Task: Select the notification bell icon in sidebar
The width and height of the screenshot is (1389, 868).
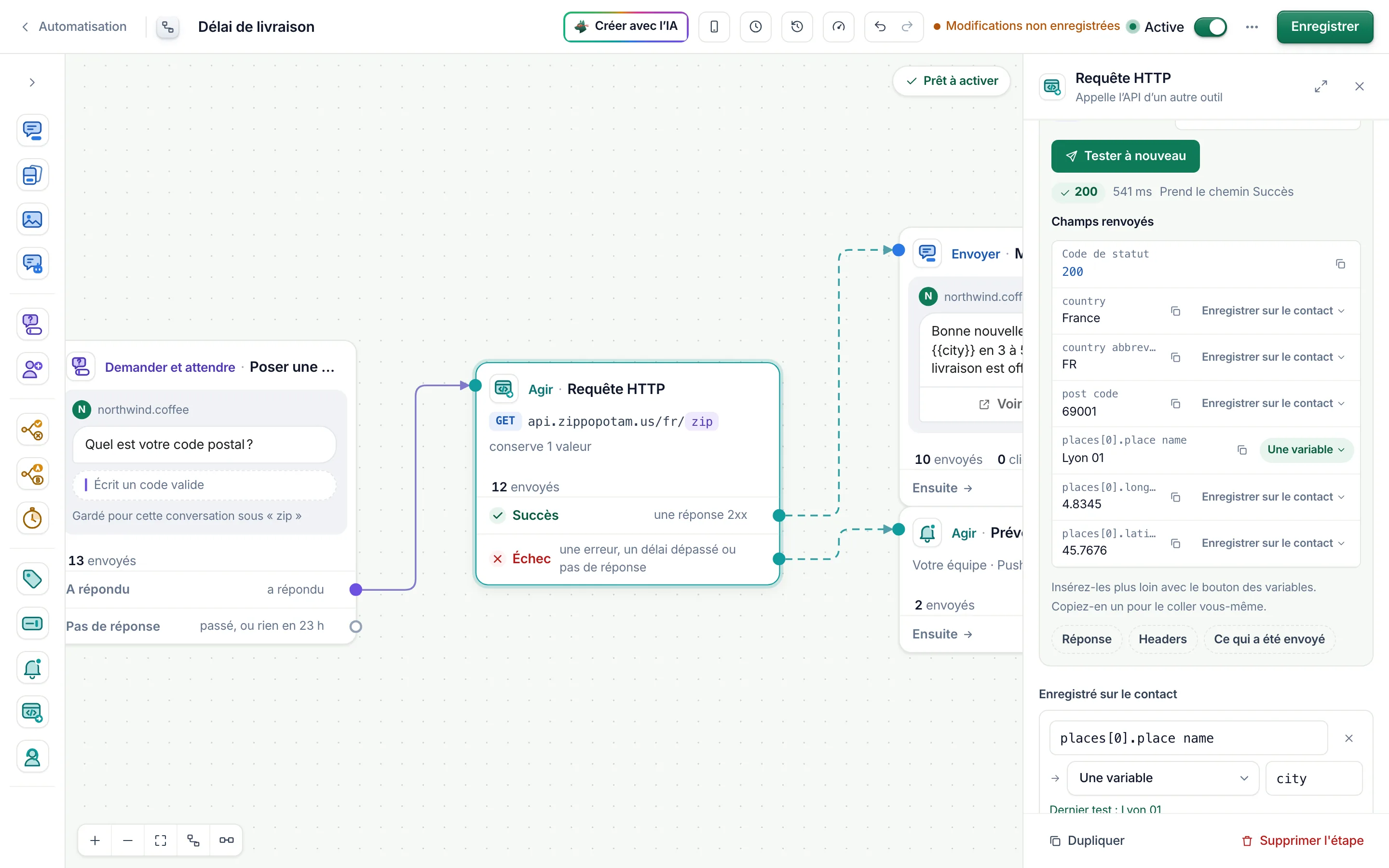Action: pos(32,668)
